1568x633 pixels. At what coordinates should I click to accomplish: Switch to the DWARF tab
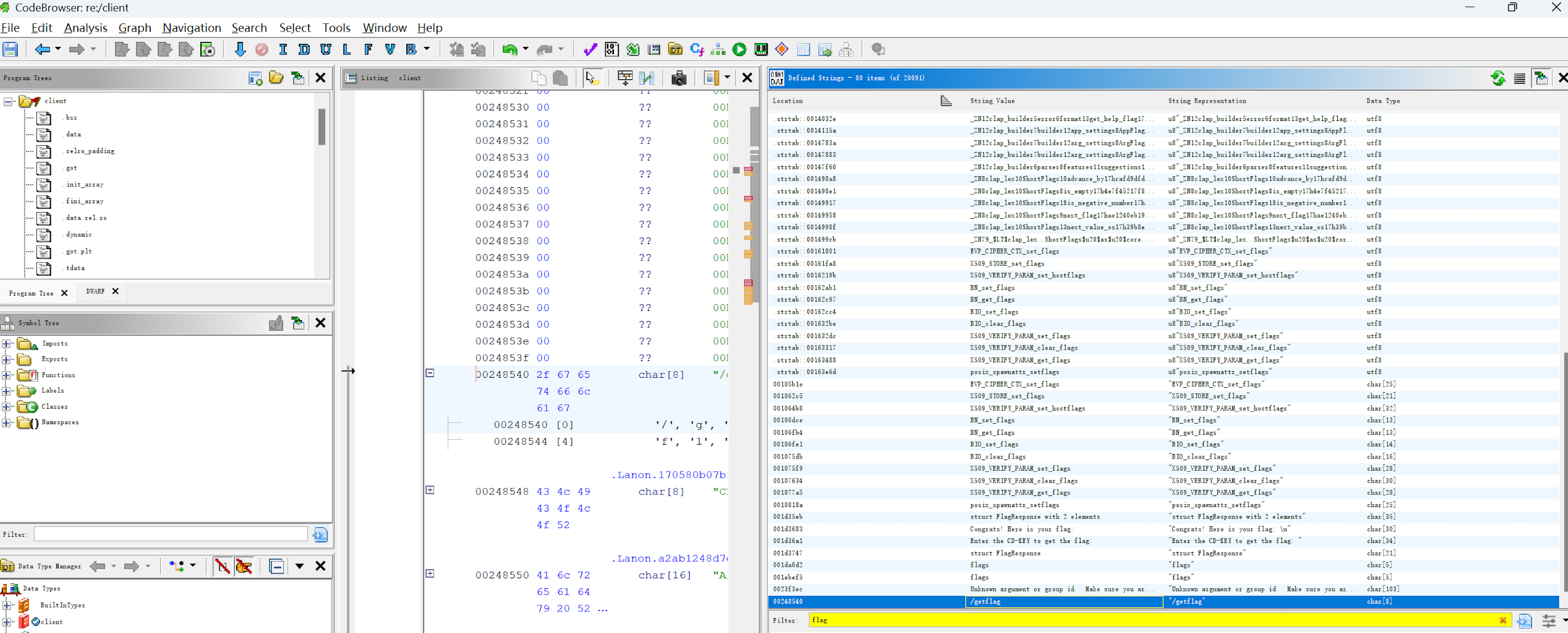[94, 291]
